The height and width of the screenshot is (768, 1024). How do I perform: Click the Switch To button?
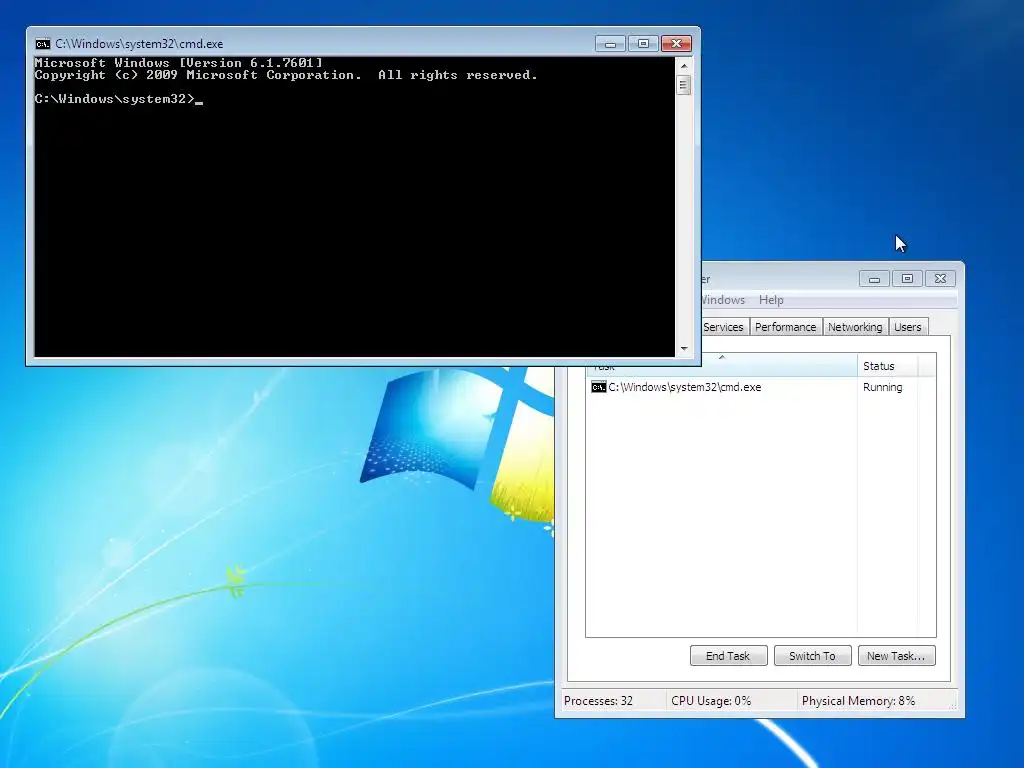point(812,656)
